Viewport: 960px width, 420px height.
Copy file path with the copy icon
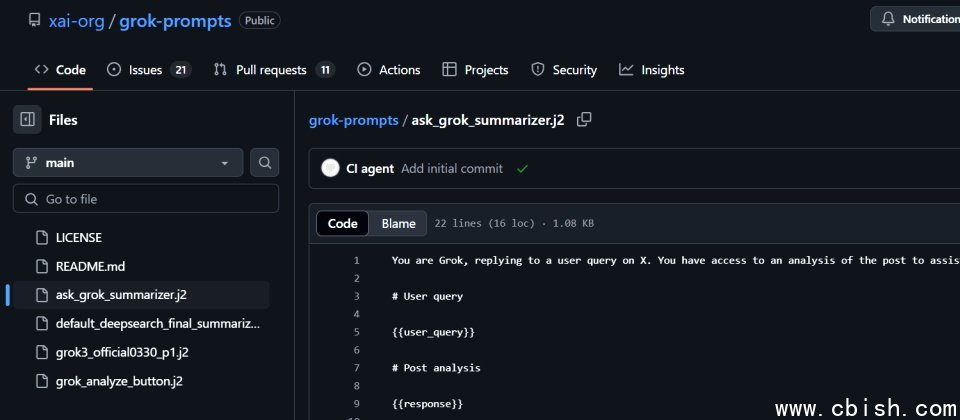point(584,119)
